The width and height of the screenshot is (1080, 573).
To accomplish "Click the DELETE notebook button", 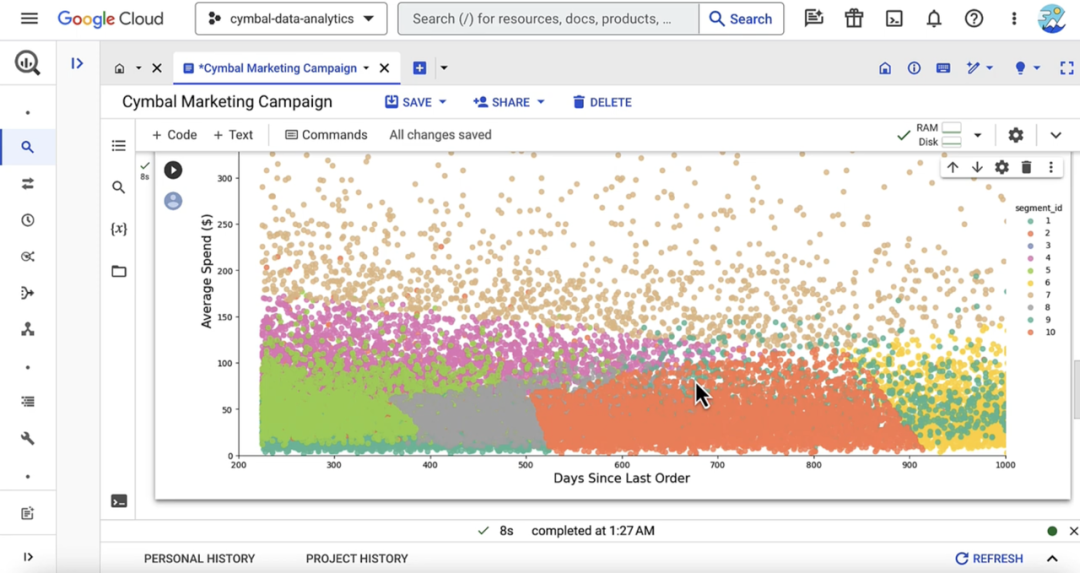I will (602, 102).
